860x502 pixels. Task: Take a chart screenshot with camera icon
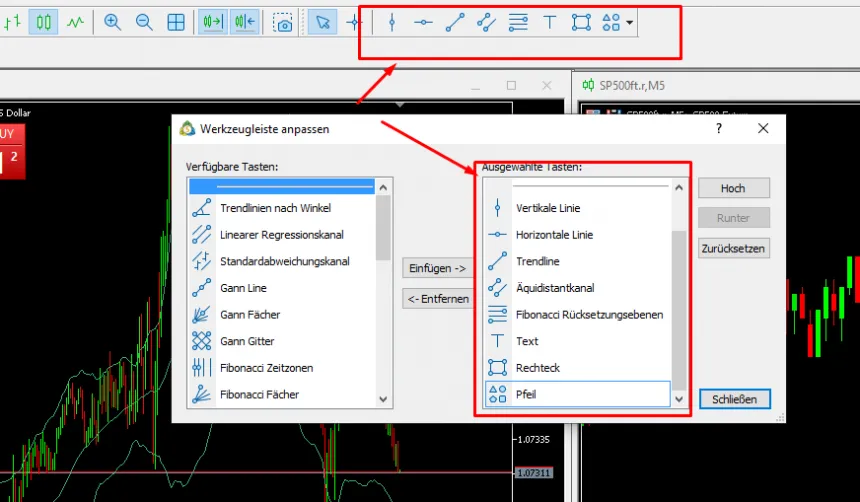[282, 22]
